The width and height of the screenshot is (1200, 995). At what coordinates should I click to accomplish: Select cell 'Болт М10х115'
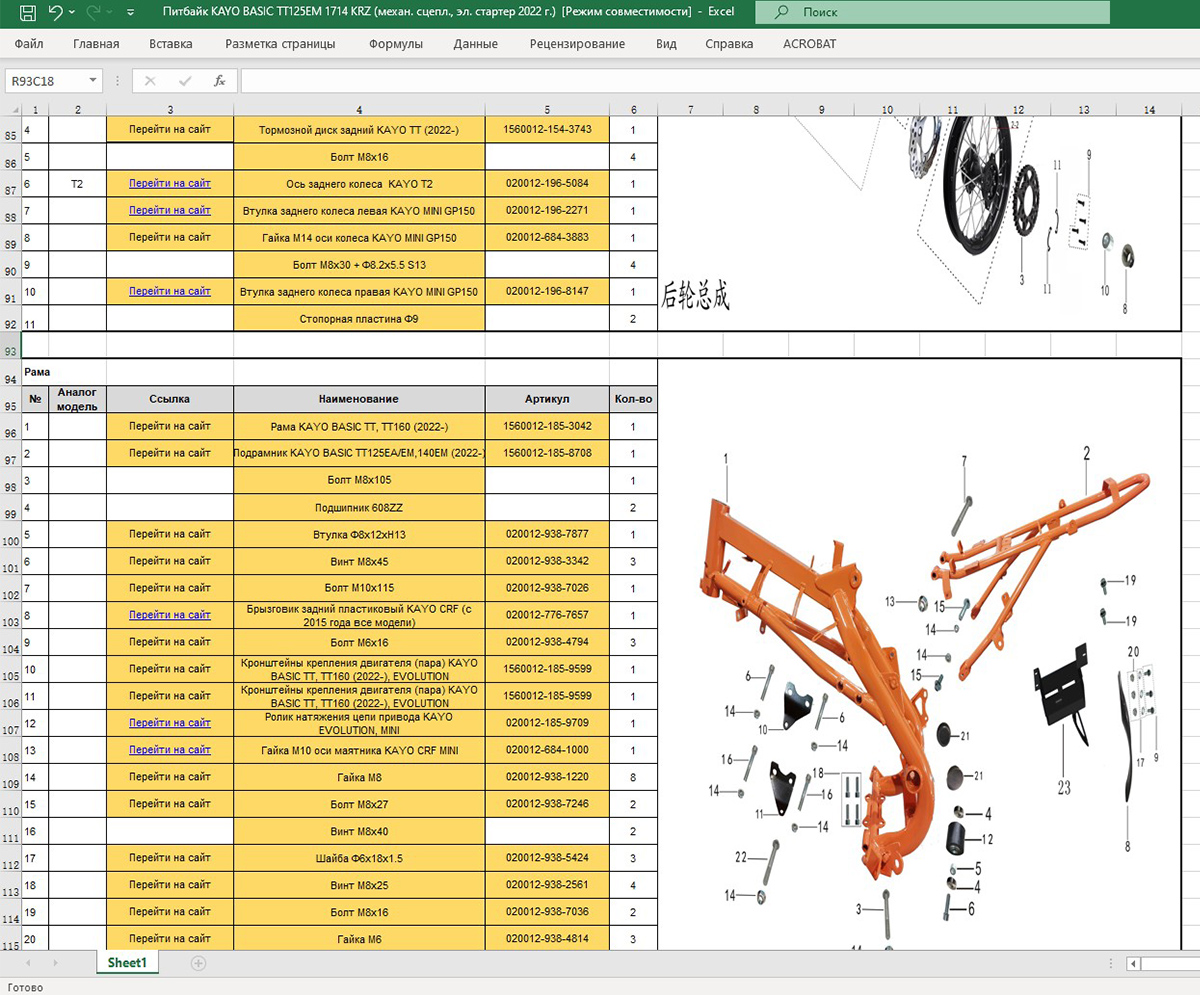359,588
